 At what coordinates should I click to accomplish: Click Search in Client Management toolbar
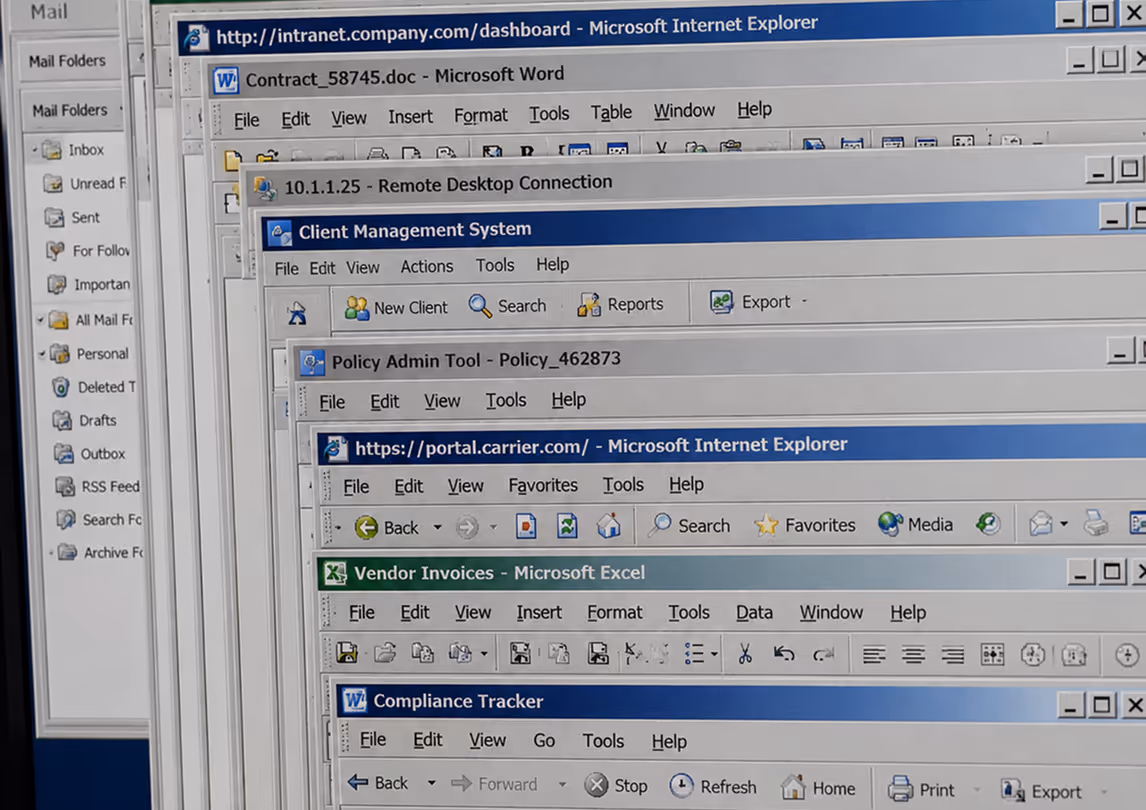pyautogui.click(x=507, y=306)
